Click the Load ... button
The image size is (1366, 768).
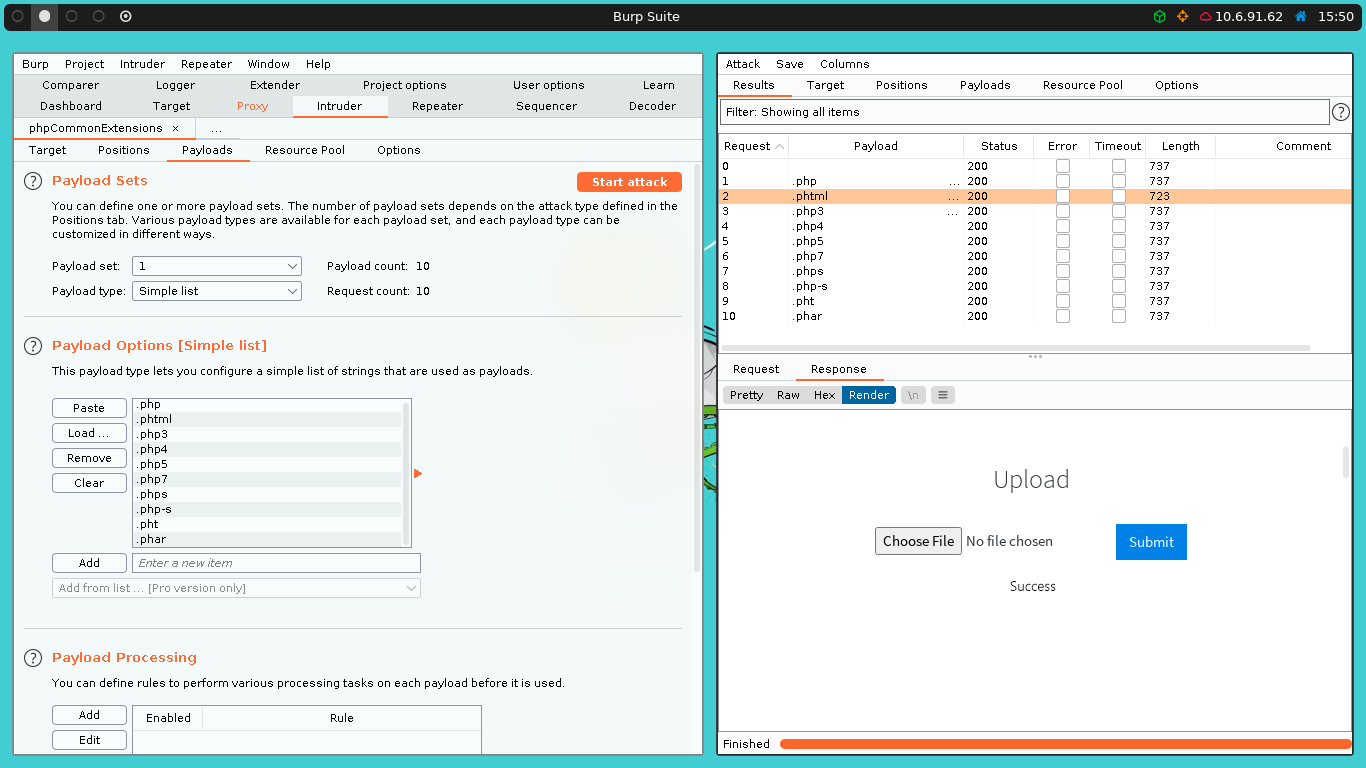coord(89,433)
